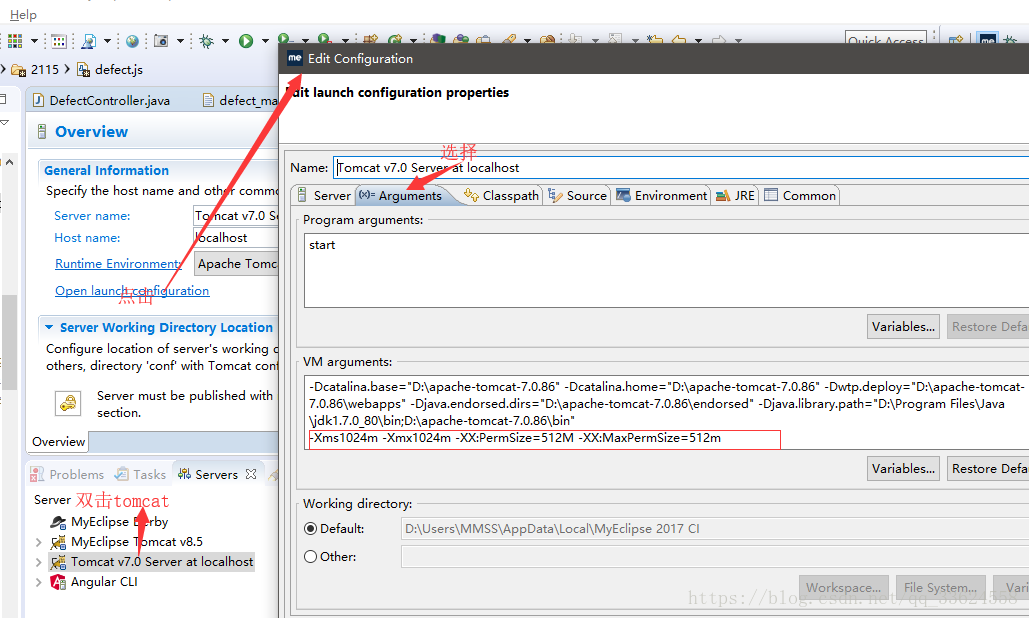Switch to the JRE tab

pos(735,196)
